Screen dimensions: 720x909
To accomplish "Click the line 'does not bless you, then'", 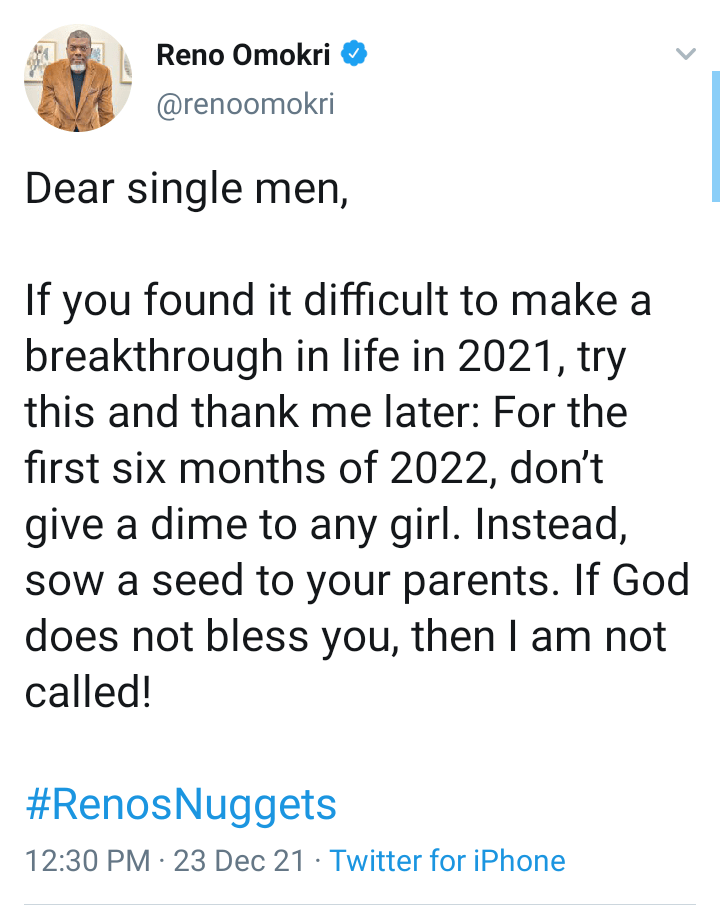I will click(x=345, y=638).
